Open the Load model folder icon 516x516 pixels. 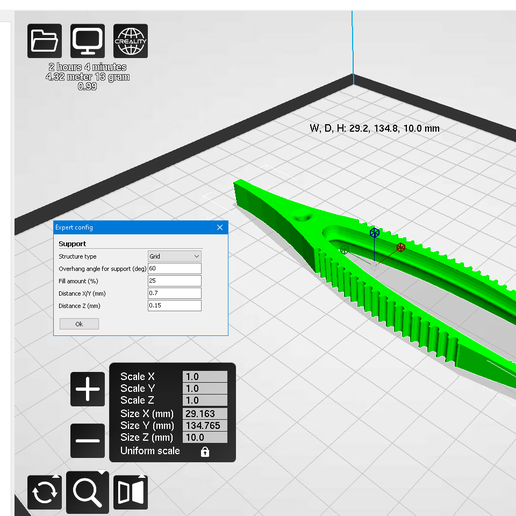[x=44, y=41]
